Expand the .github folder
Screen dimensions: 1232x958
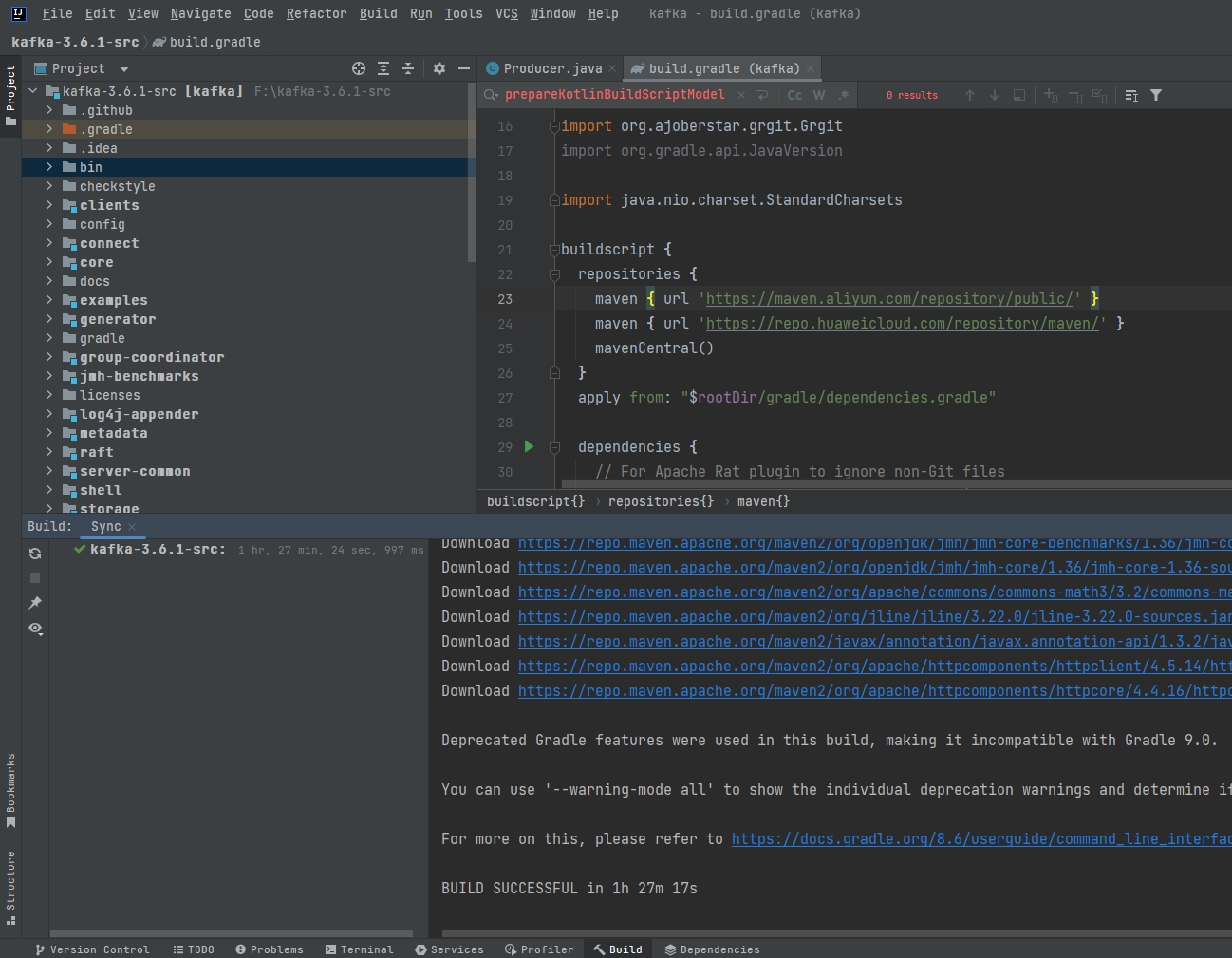pos(49,110)
